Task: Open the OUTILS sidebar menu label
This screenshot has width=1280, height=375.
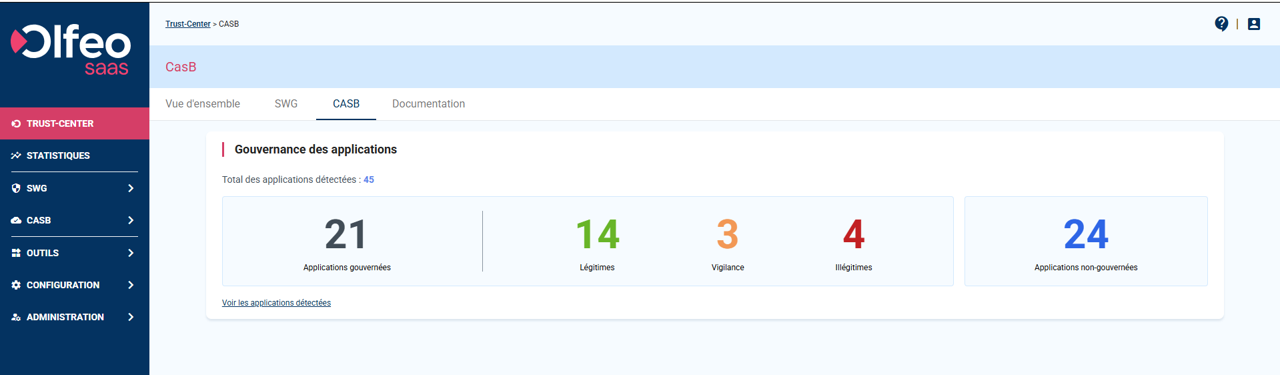Action: pyautogui.click(x=43, y=253)
